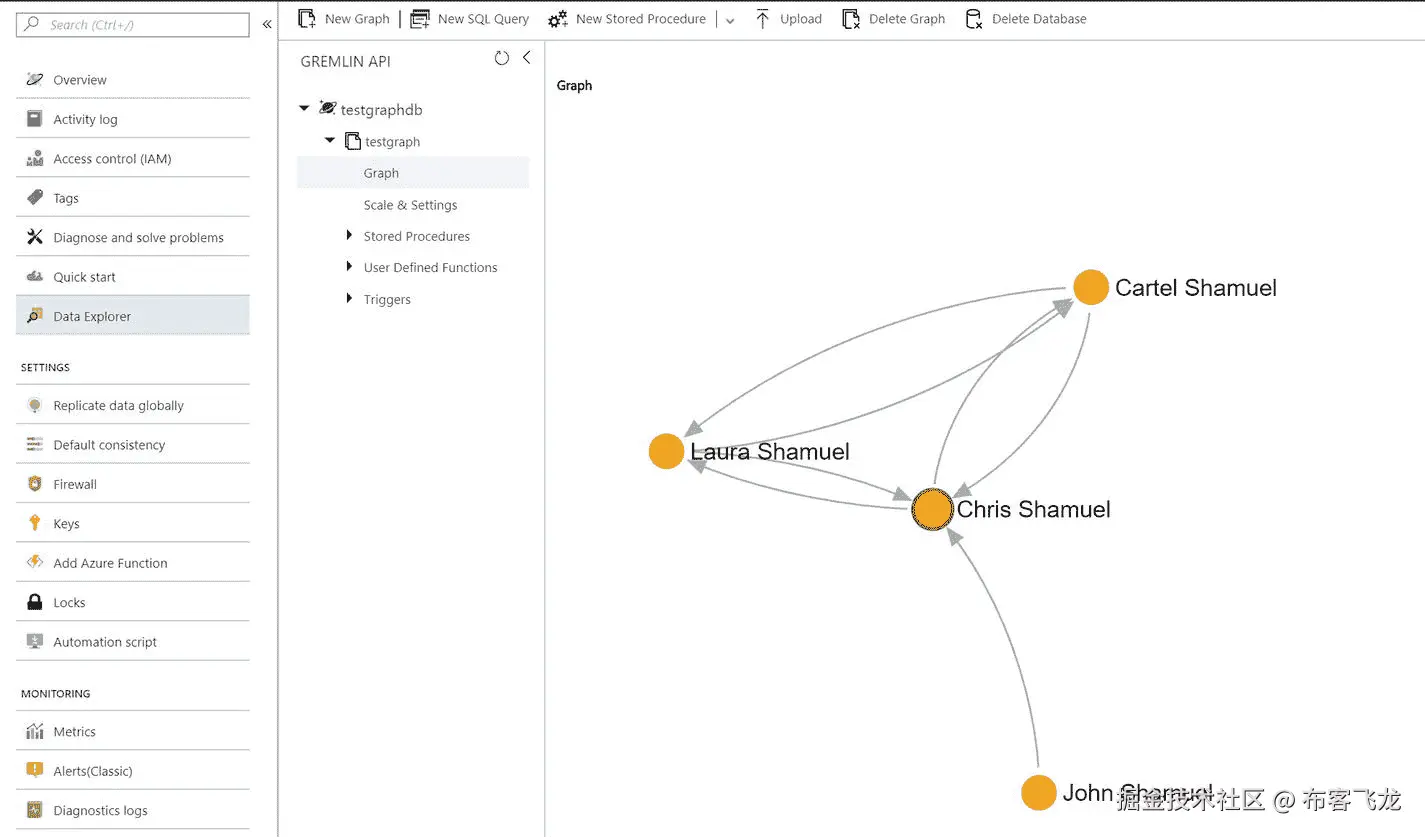1425x837 pixels.
Task: Click the New SQL Query icon
Action: click(420, 19)
